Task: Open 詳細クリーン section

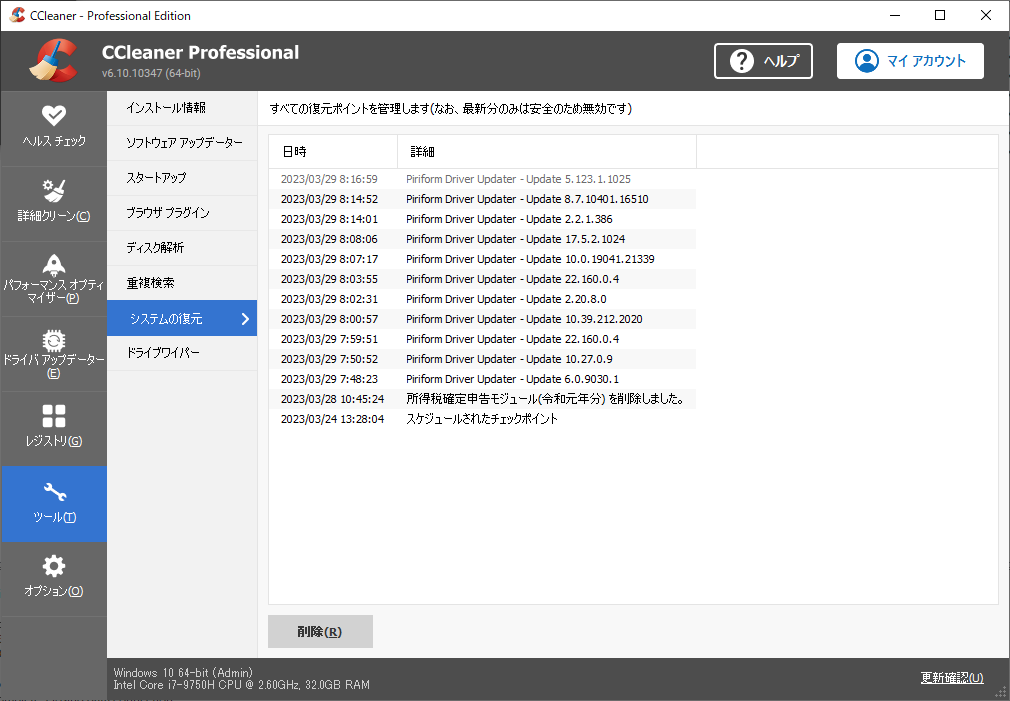Action: pos(53,204)
